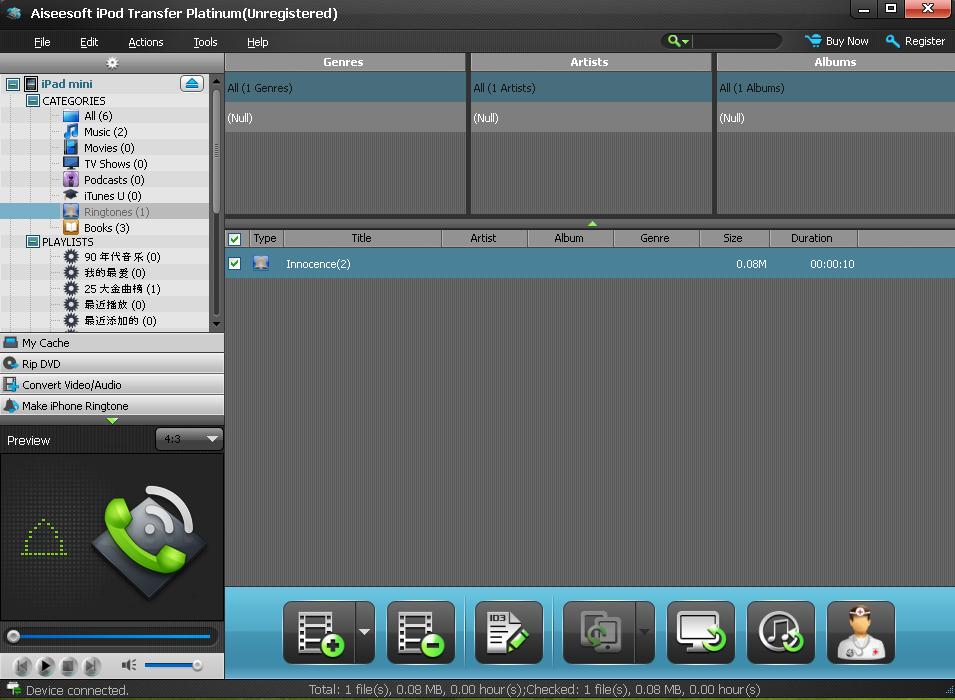Image resolution: width=955 pixels, height=700 pixels.
Task: Click the Register key link
Action: tap(915, 41)
